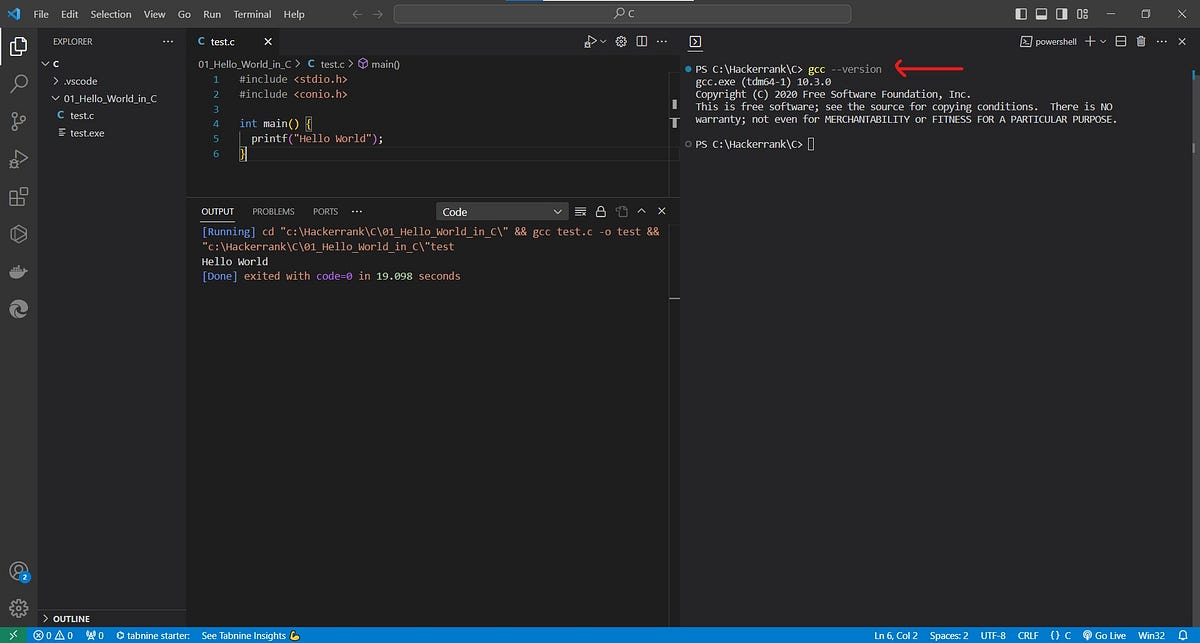Open the View menu
This screenshot has width=1200, height=643.
(x=154, y=14)
